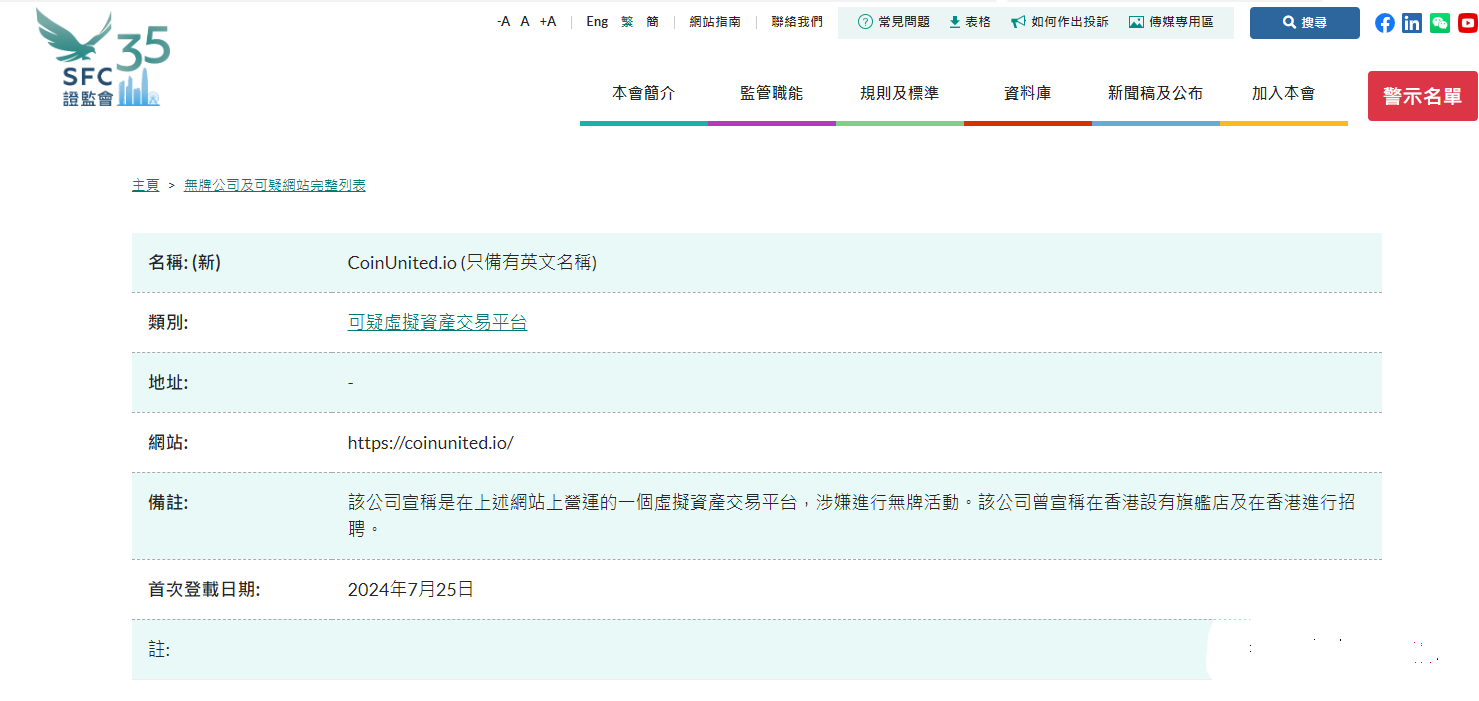Click the 傳媒專用區 image icon
Image resolution: width=1479 pixels, height=701 pixels.
point(1135,21)
